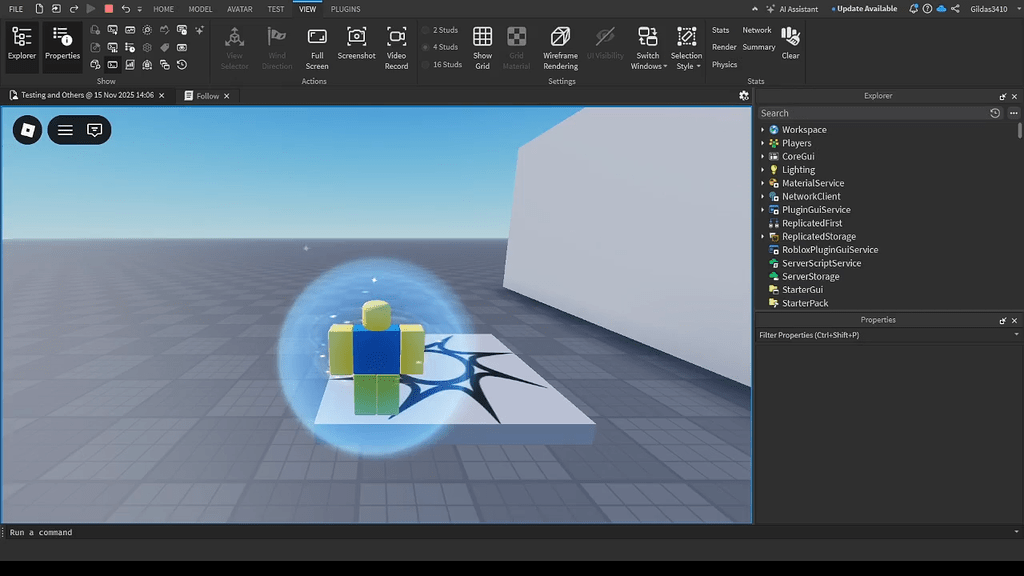Open the Properties panel from the ribbon

coord(61,45)
